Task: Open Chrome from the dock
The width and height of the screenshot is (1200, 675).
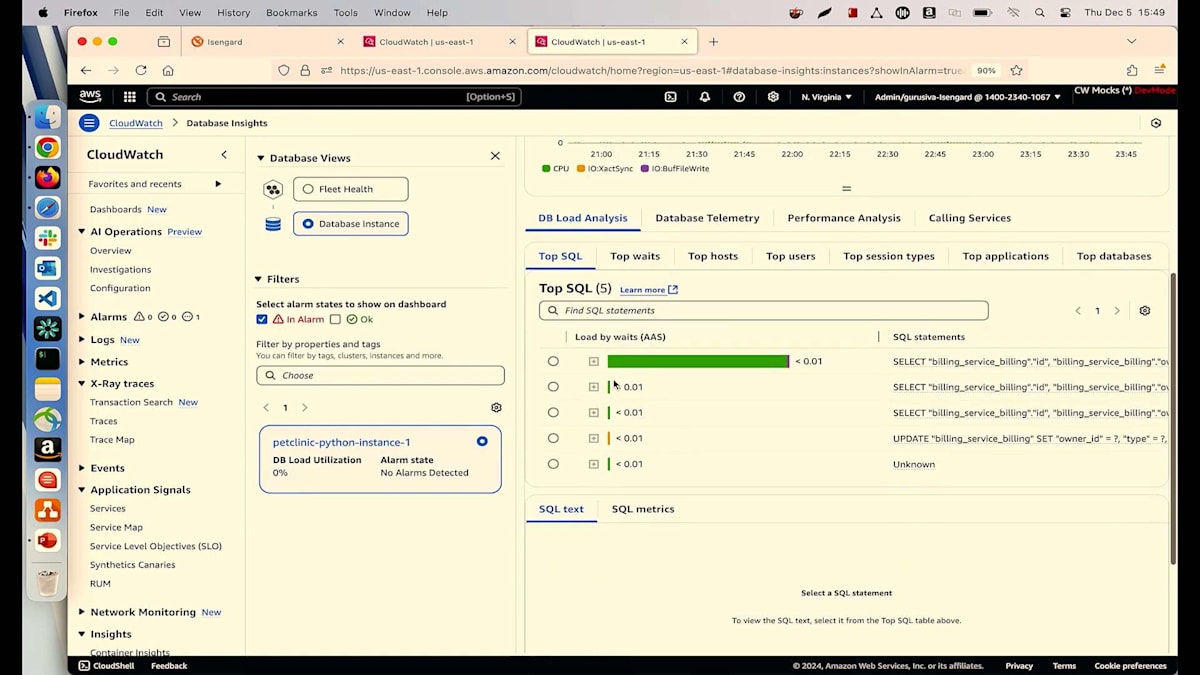Action: 47,148
